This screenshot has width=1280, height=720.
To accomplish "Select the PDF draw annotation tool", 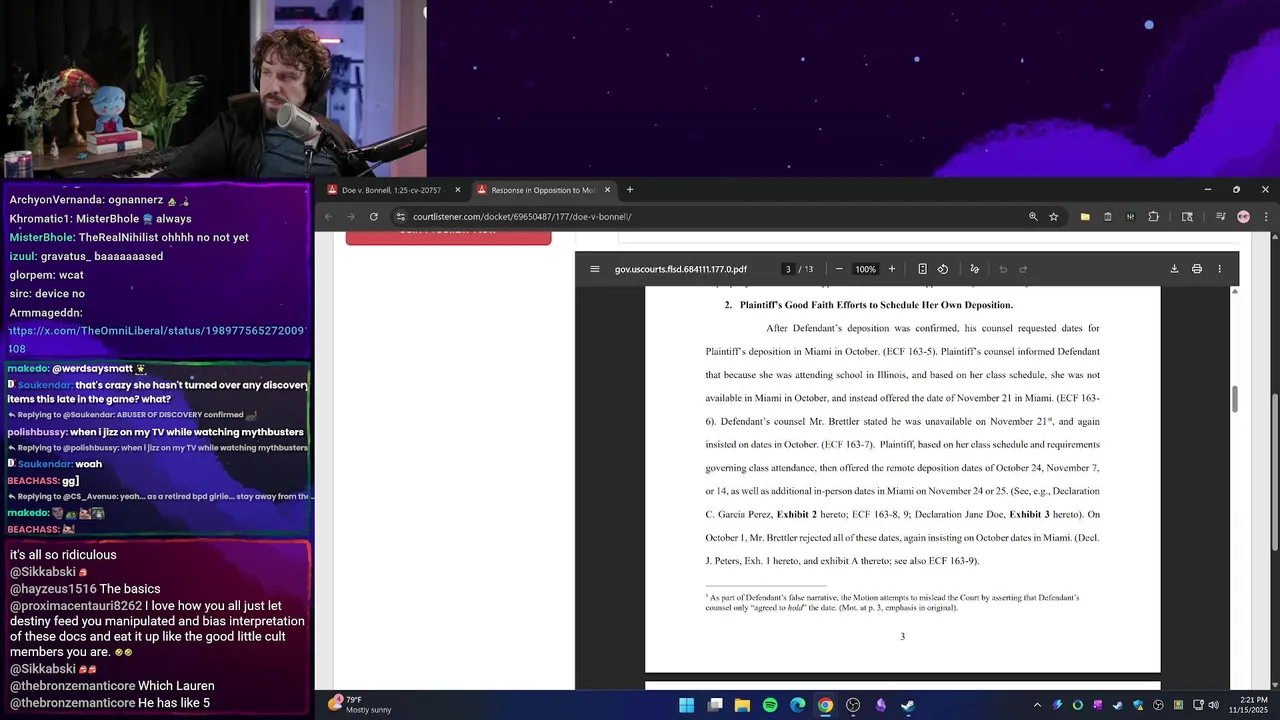I will click(x=975, y=269).
